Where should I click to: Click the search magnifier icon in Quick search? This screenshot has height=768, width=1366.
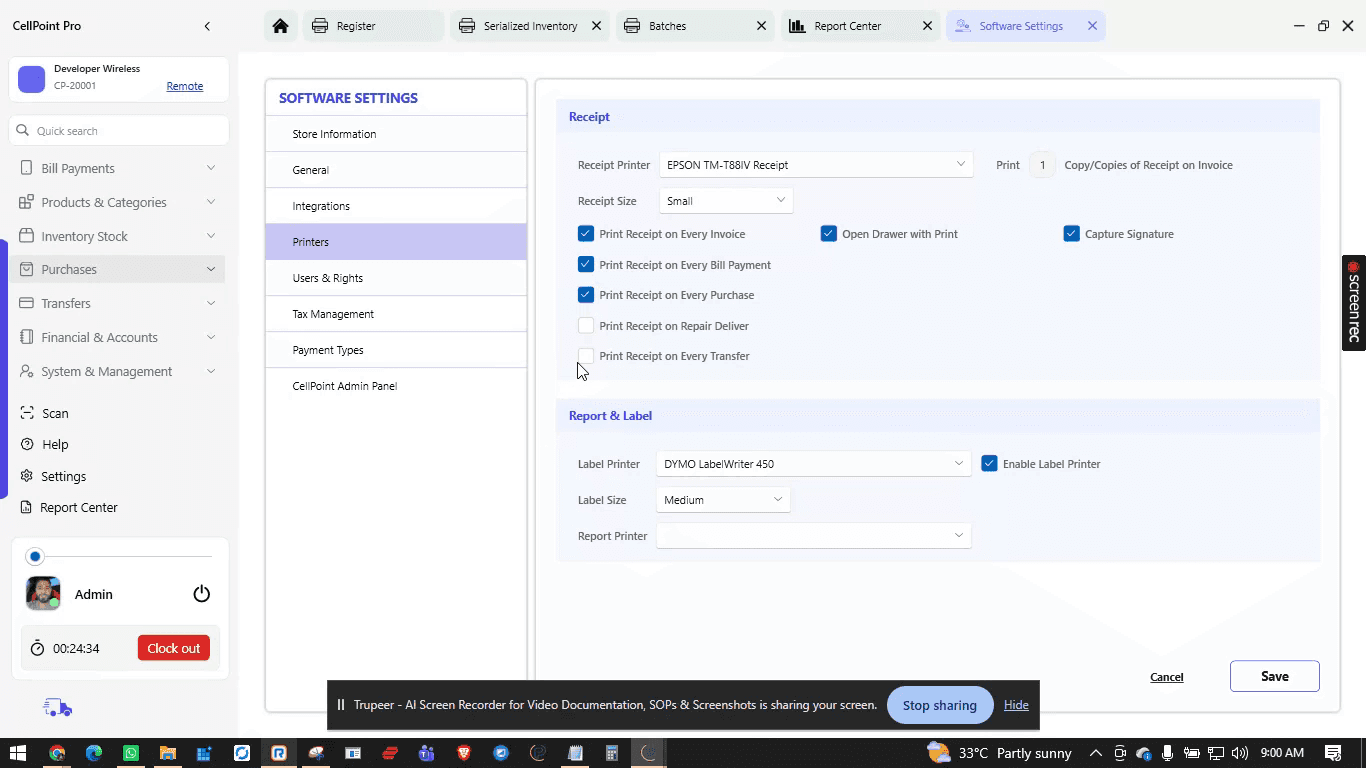click(x=23, y=131)
